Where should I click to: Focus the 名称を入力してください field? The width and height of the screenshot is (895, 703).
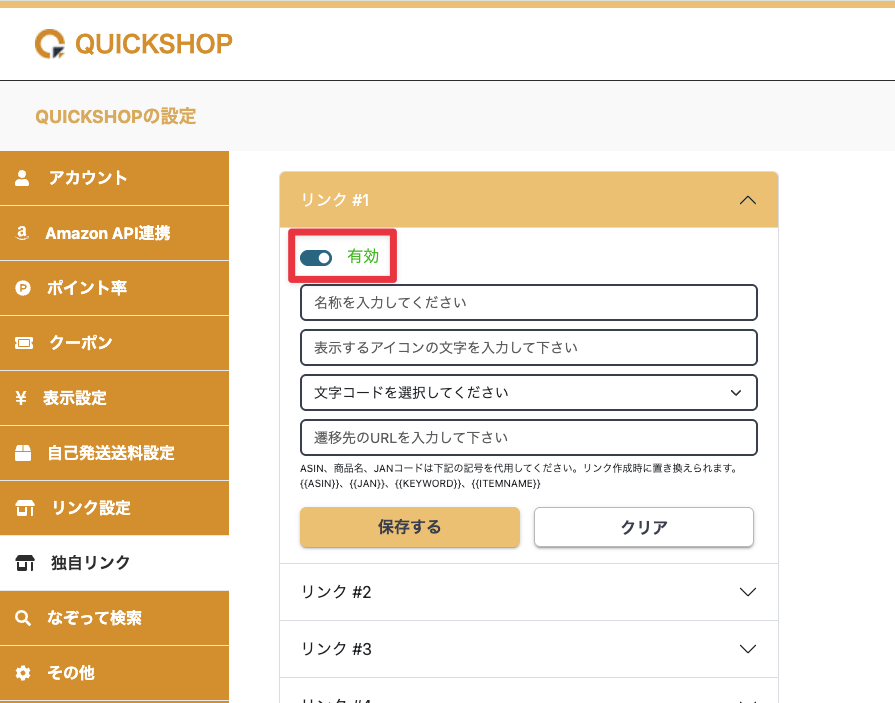point(528,302)
